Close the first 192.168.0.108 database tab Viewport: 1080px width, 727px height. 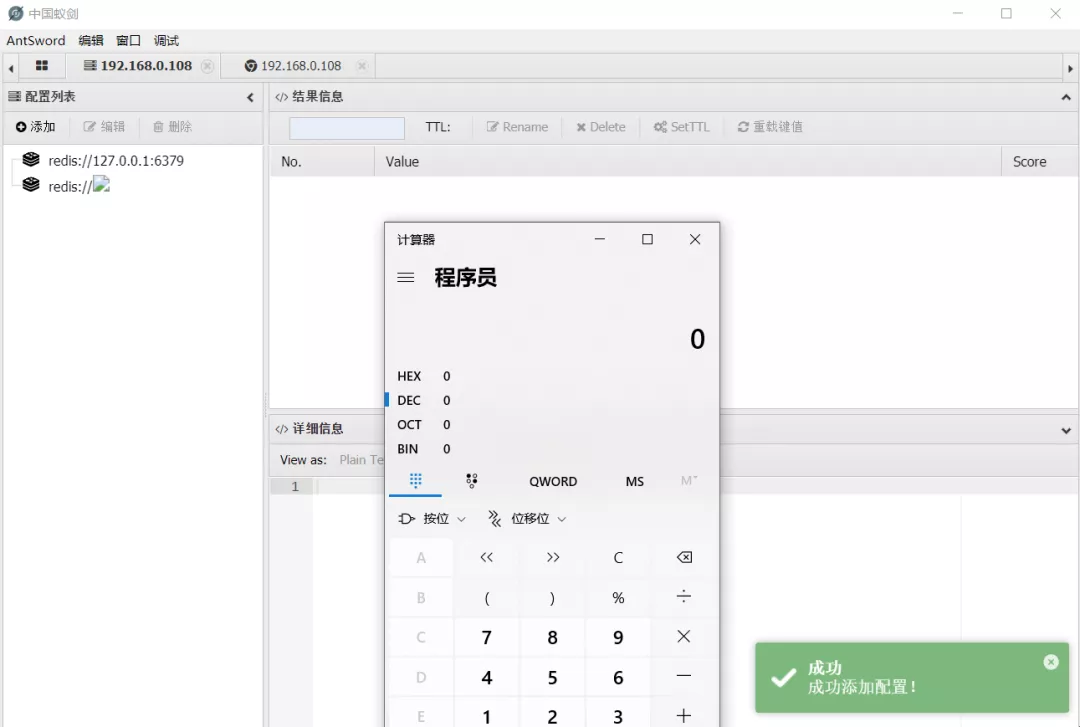point(207,66)
